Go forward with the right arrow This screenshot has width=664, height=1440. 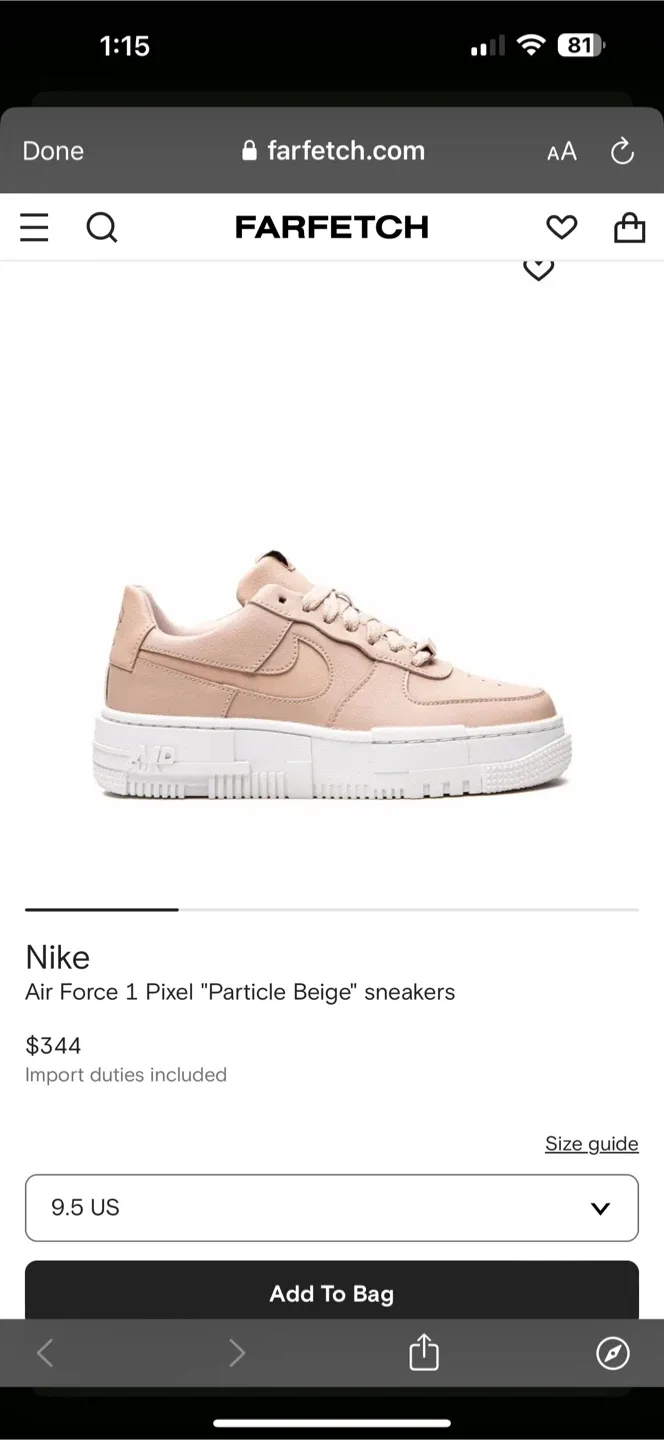click(237, 1353)
